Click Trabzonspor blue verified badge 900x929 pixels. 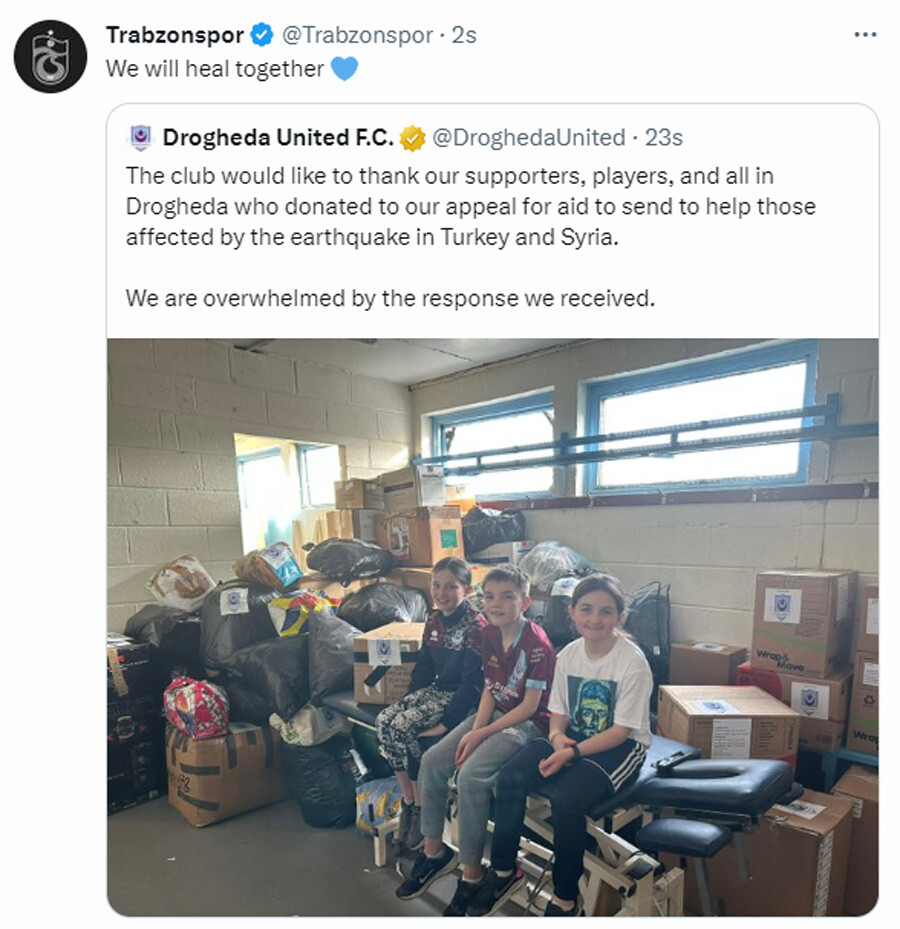click(262, 35)
